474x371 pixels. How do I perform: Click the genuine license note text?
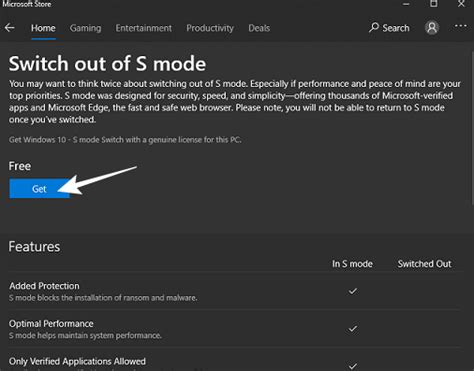125,140
